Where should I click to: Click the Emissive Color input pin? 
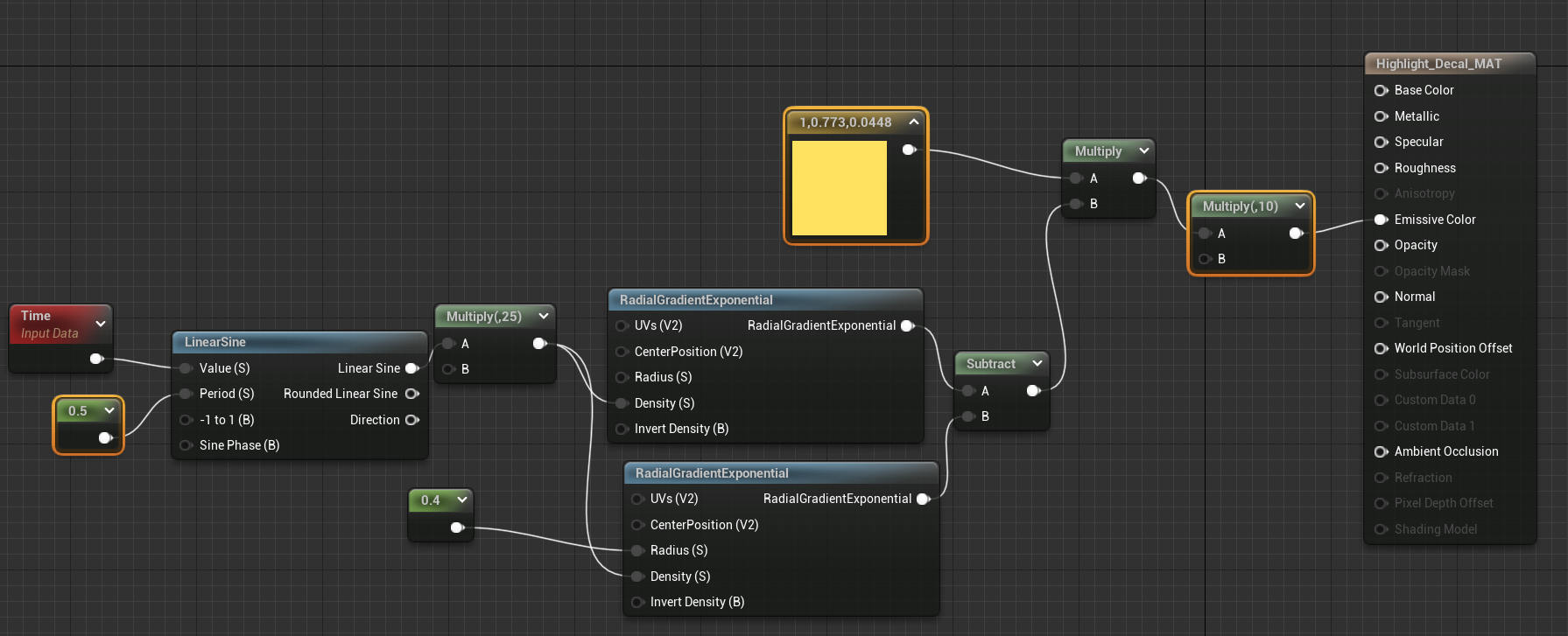[x=1381, y=220]
